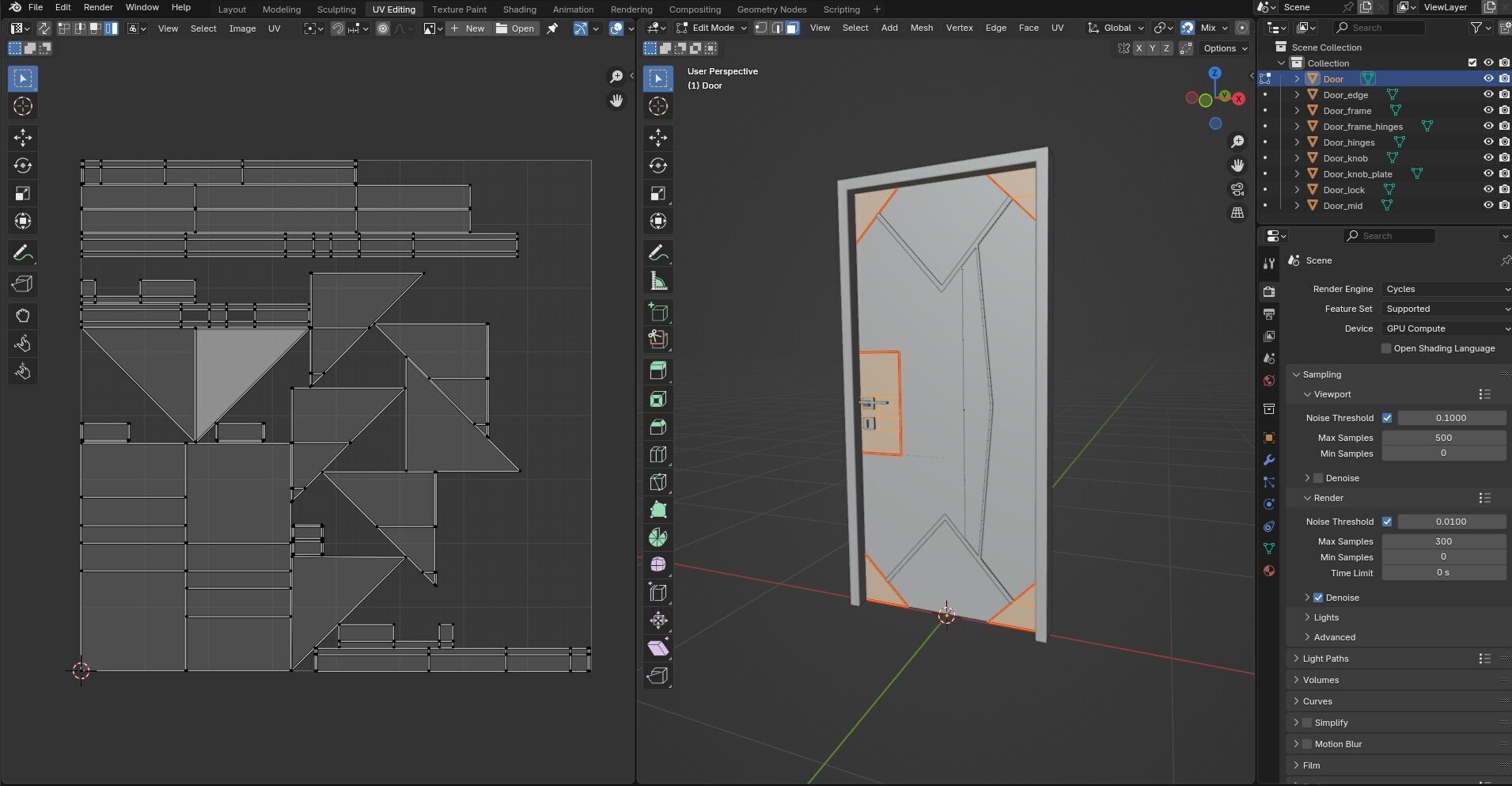Select the UV Pinch sculpt tool
Viewport: 1512px width, 786px height.
coord(23,371)
